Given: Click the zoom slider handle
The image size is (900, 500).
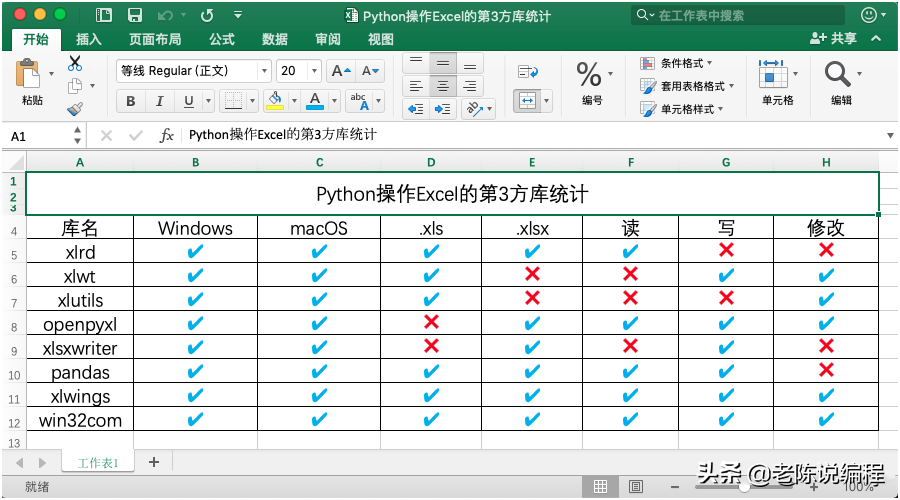Looking at the screenshot, I should pos(744,487).
